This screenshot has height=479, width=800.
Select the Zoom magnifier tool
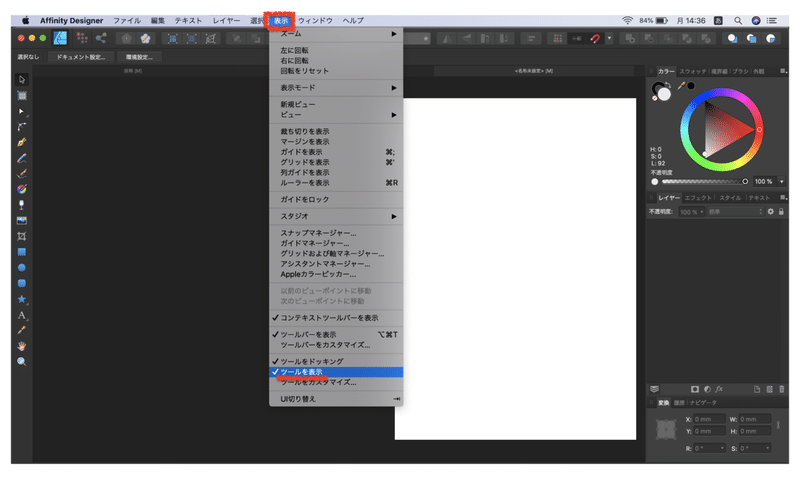pyautogui.click(x=21, y=362)
